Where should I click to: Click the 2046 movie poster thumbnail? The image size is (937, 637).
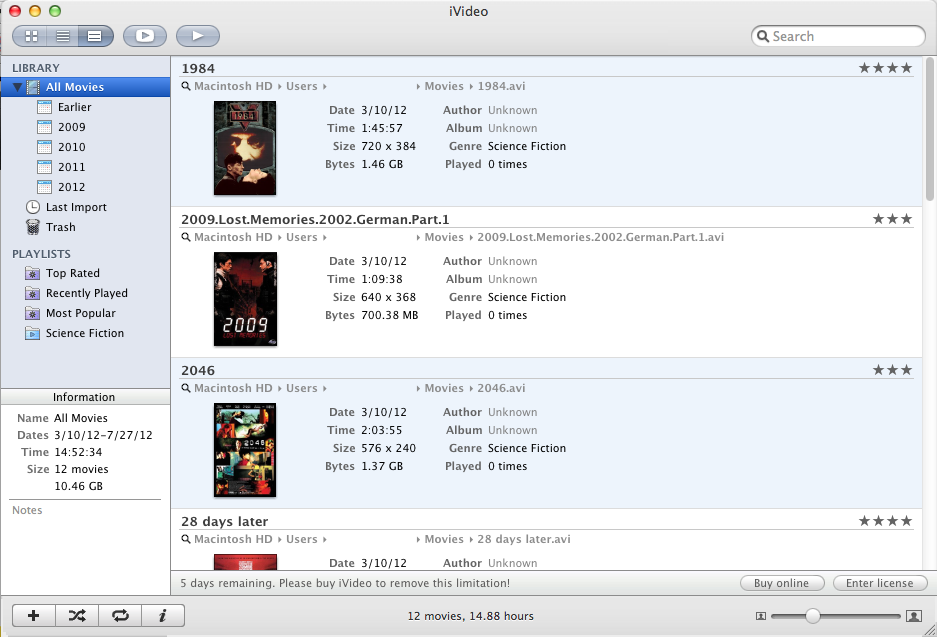(x=245, y=450)
